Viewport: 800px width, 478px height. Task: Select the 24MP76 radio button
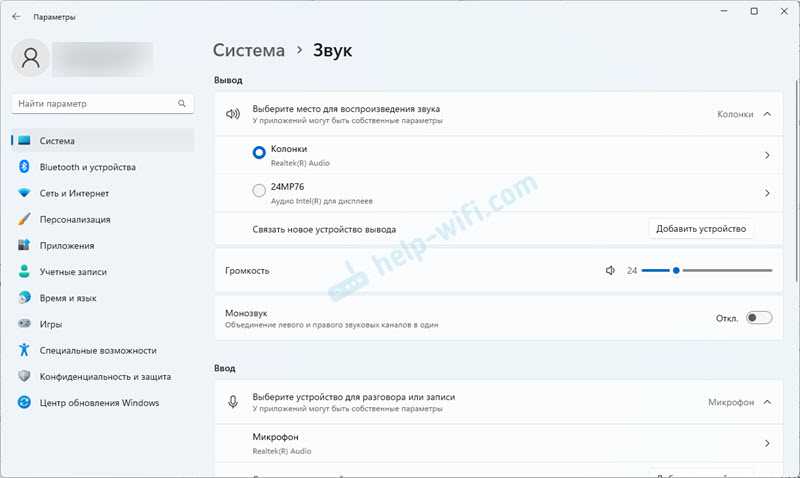(259, 190)
